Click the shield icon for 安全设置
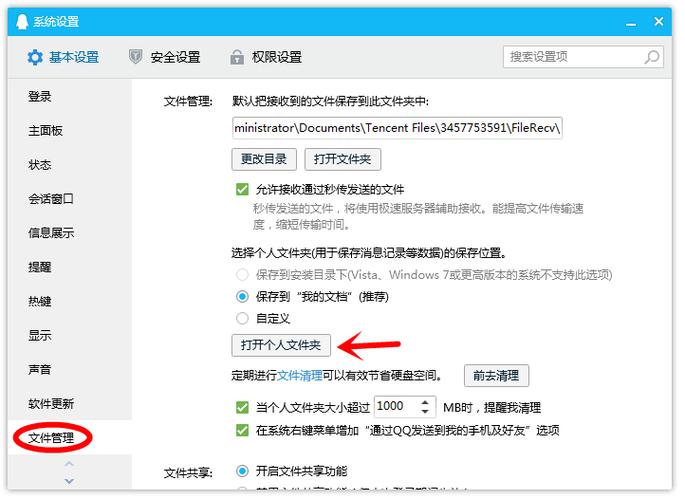 coord(135,56)
